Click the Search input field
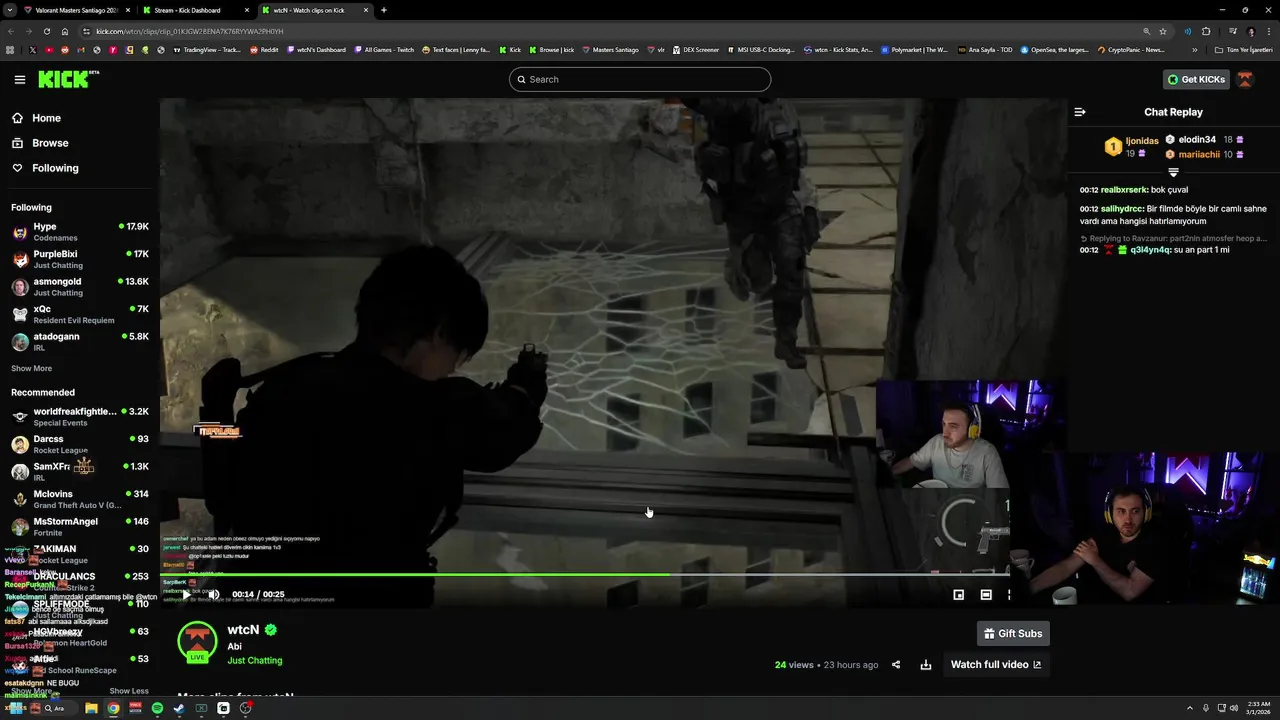 (x=640, y=79)
